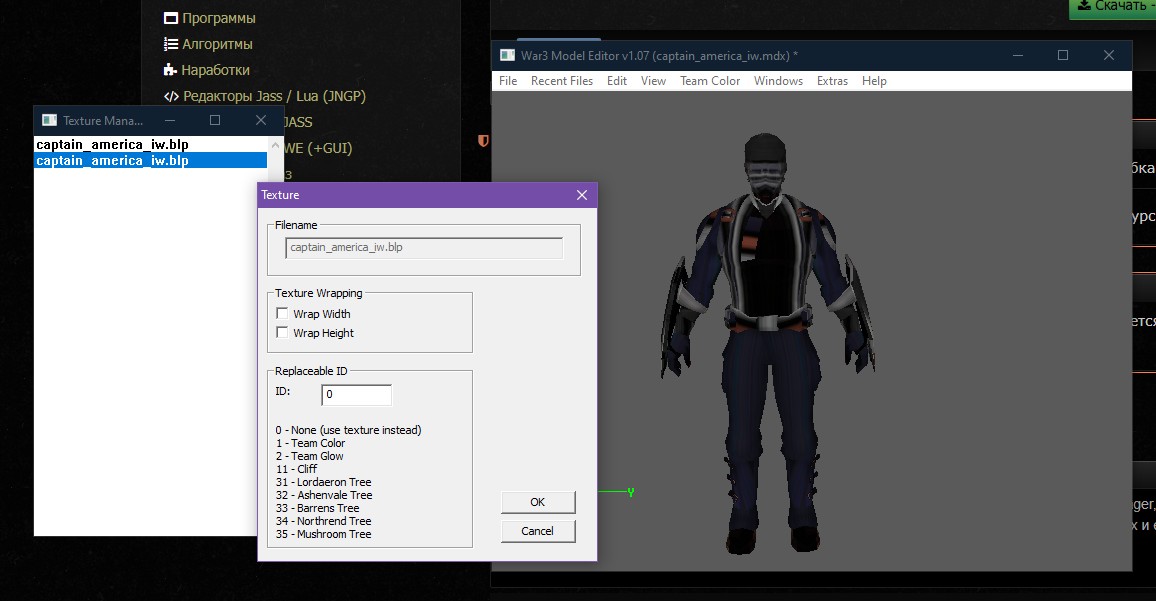This screenshot has width=1156, height=601.
Task: Open the Windows menu
Action: (x=779, y=81)
